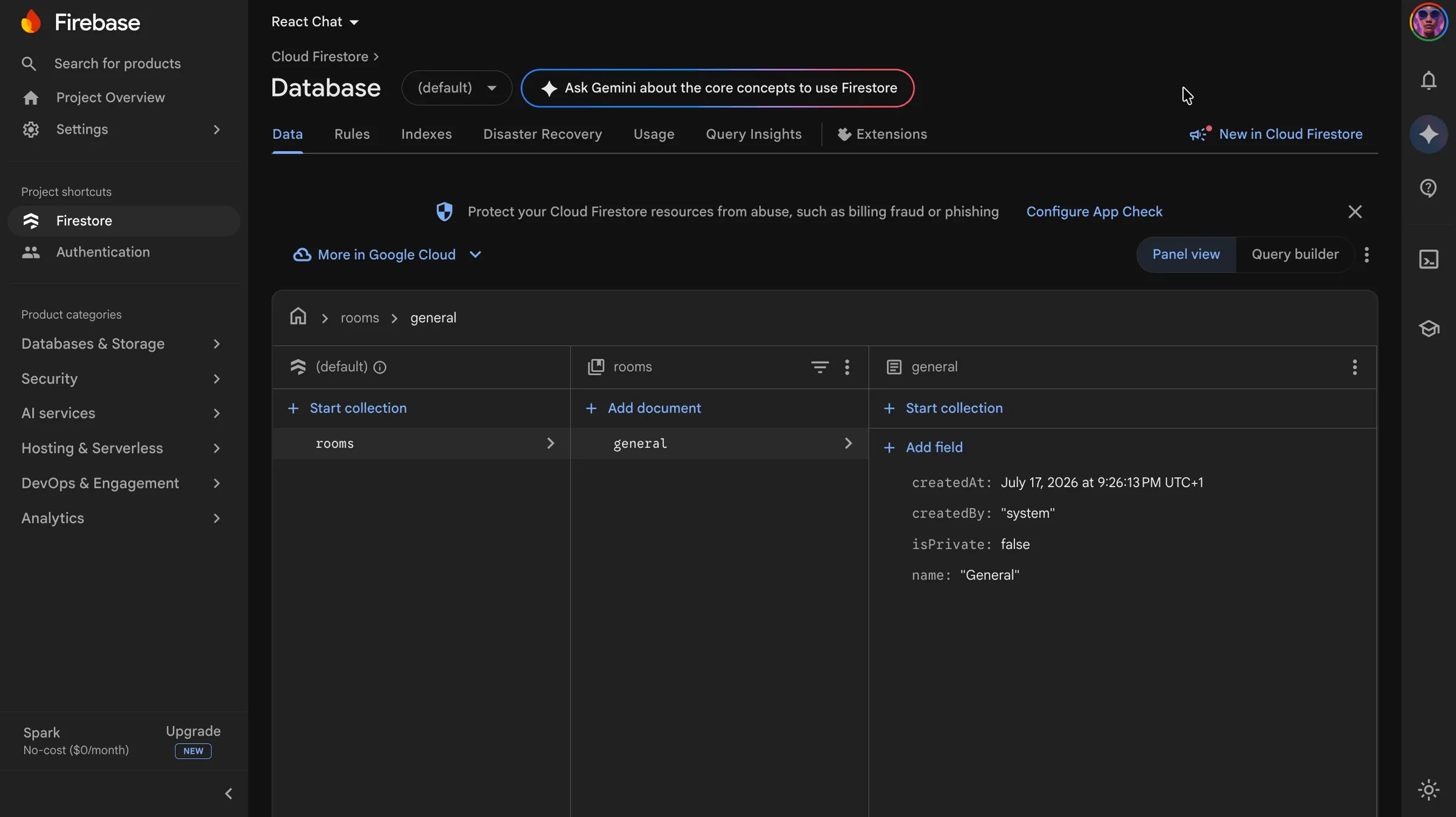
Task: Click Search for products field
Action: coord(118,64)
